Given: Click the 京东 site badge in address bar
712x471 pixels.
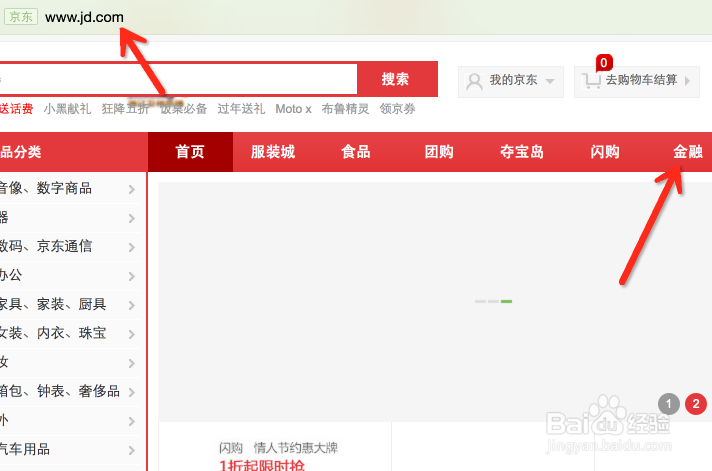Looking at the screenshot, I should click(x=21, y=17).
